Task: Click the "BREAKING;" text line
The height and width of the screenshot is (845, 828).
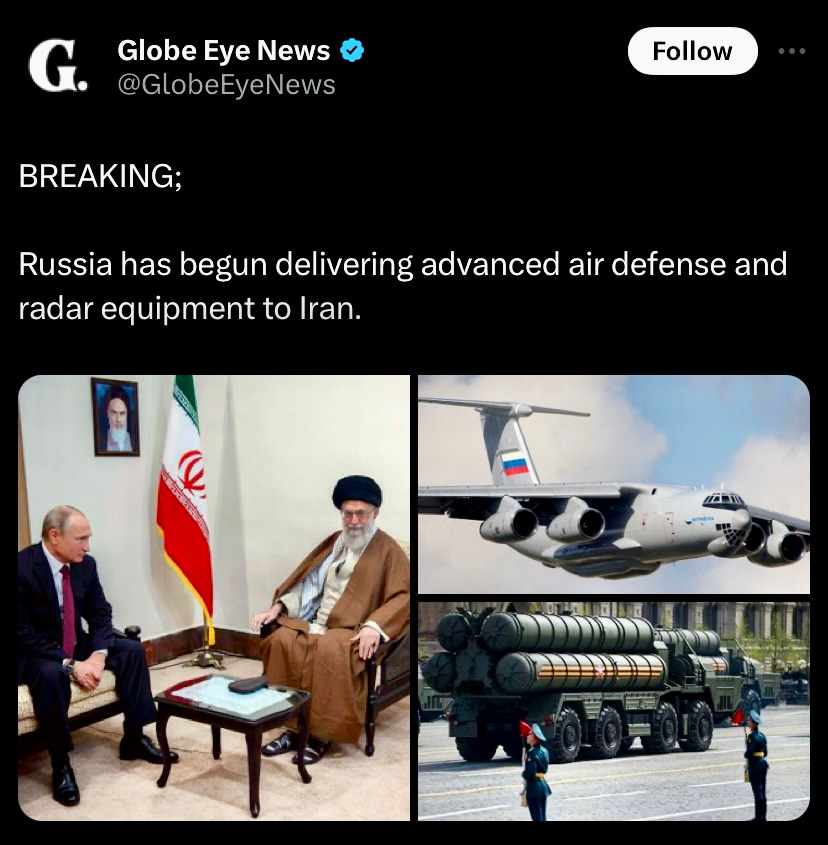Action: (x=100, y=176)
